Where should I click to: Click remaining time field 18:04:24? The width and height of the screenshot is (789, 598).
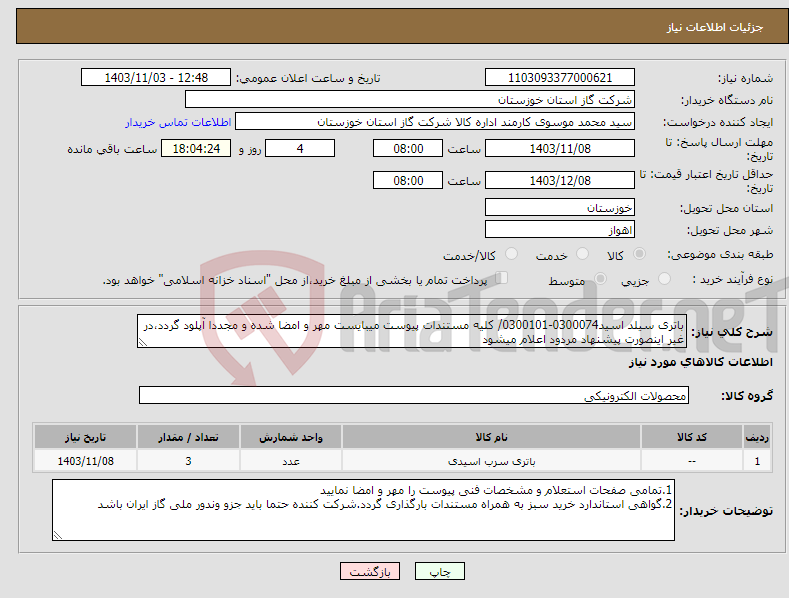196,148
